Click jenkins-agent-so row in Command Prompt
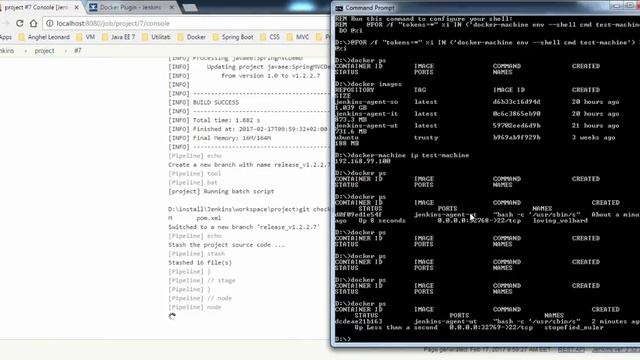Image resolution: width=640 pixels, height=360 pixels. [x=477, y=102]
